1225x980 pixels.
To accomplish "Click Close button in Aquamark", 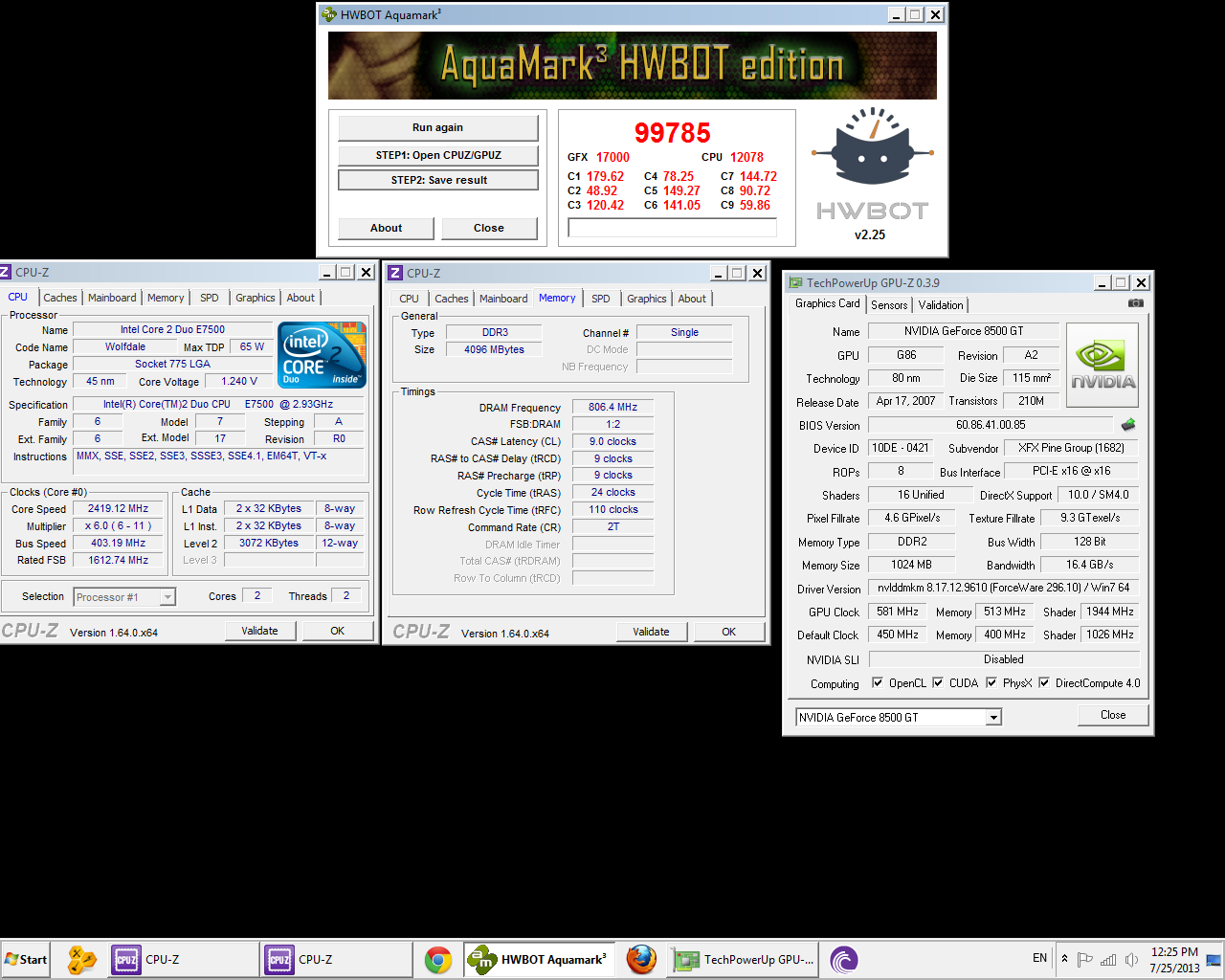I will pos(489,228).
